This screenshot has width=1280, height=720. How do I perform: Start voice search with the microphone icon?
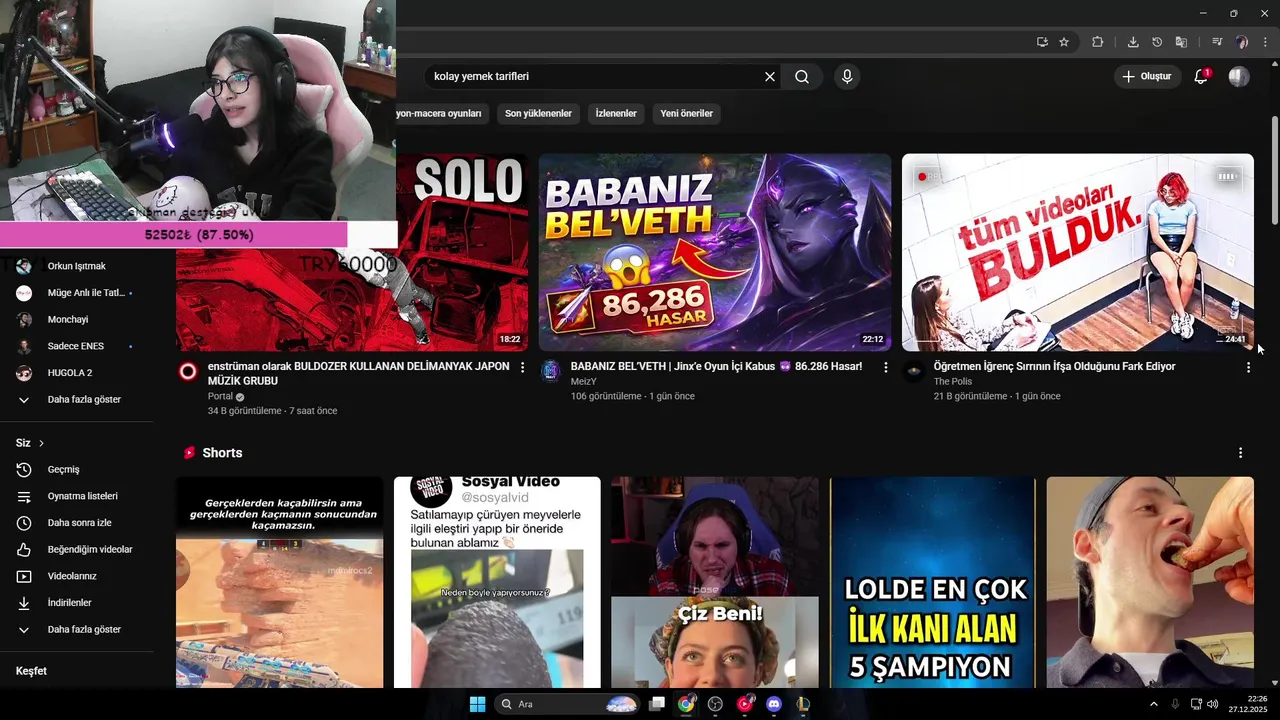pos(847,76)
